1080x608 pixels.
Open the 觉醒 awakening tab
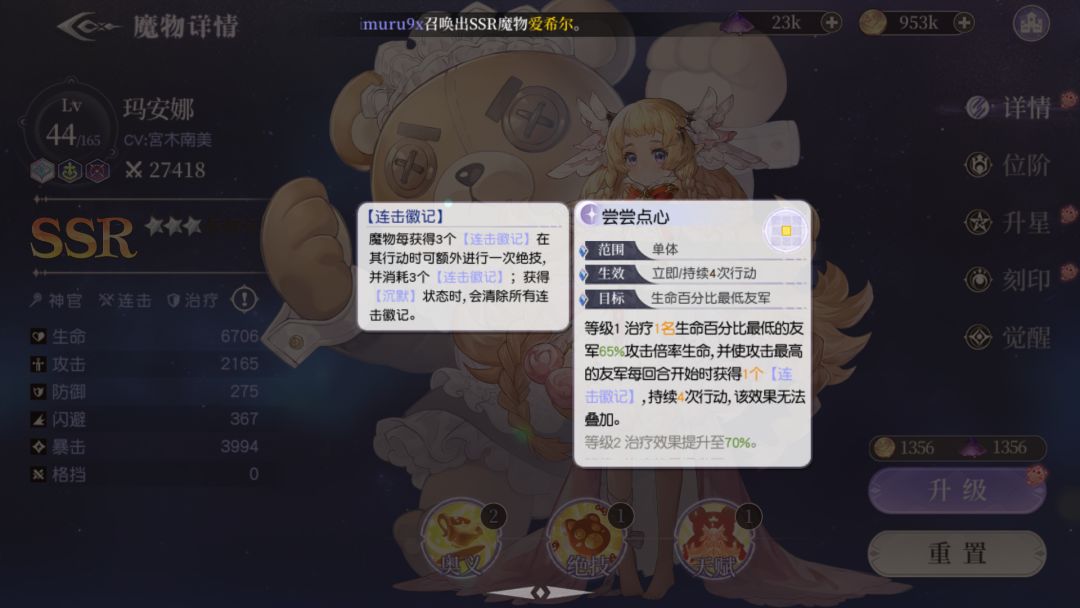1009,337
